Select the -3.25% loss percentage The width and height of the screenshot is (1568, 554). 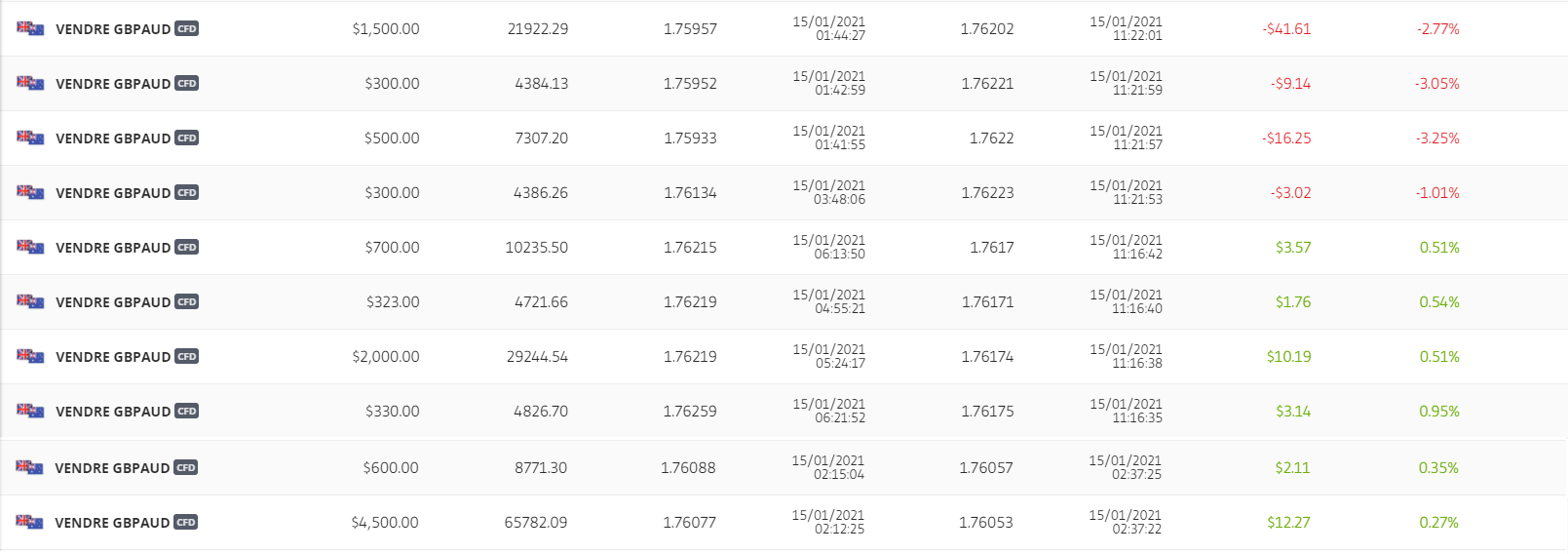click(1437, 138)
